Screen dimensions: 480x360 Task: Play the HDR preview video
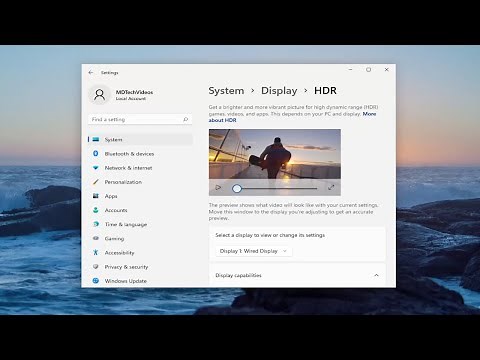218,188
